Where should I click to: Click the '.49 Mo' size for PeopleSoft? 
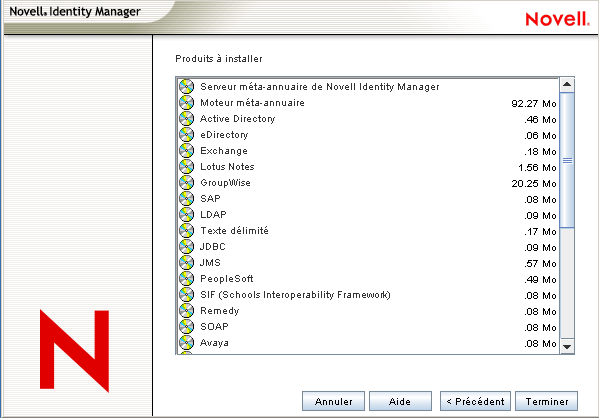(540, 280)
